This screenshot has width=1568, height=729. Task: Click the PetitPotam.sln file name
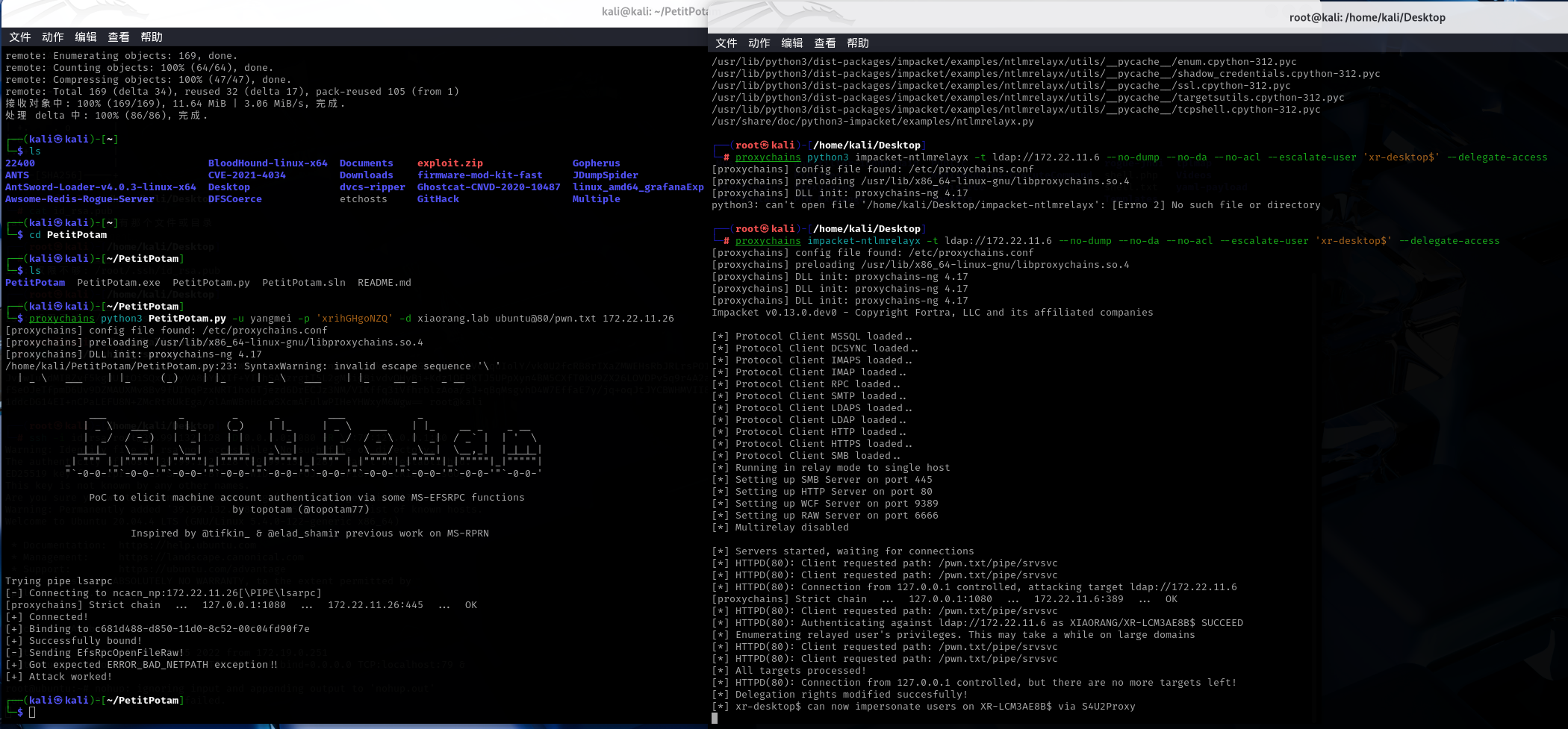[x=304, y=283]
